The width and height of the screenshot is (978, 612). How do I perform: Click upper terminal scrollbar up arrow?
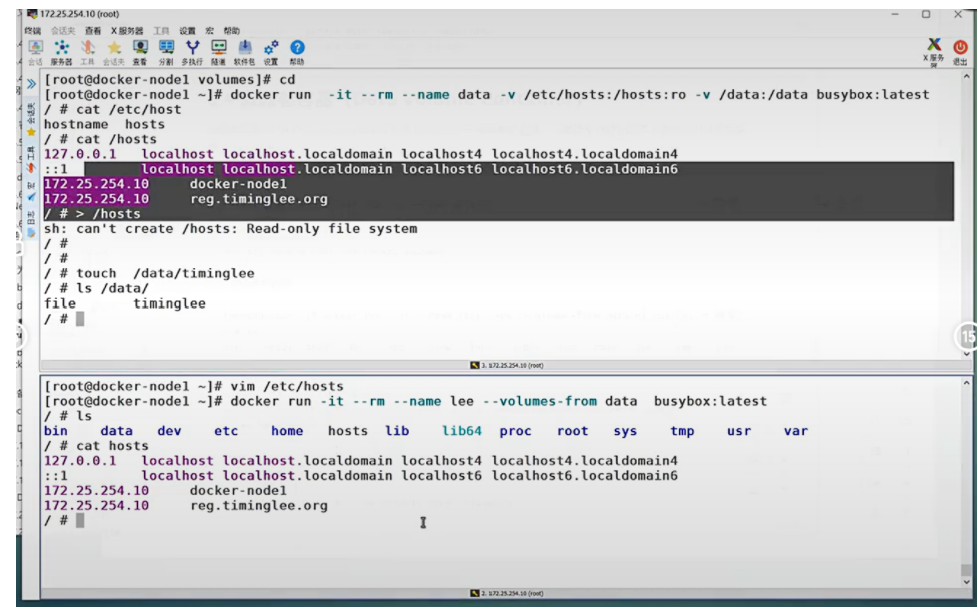pos(966,76)
